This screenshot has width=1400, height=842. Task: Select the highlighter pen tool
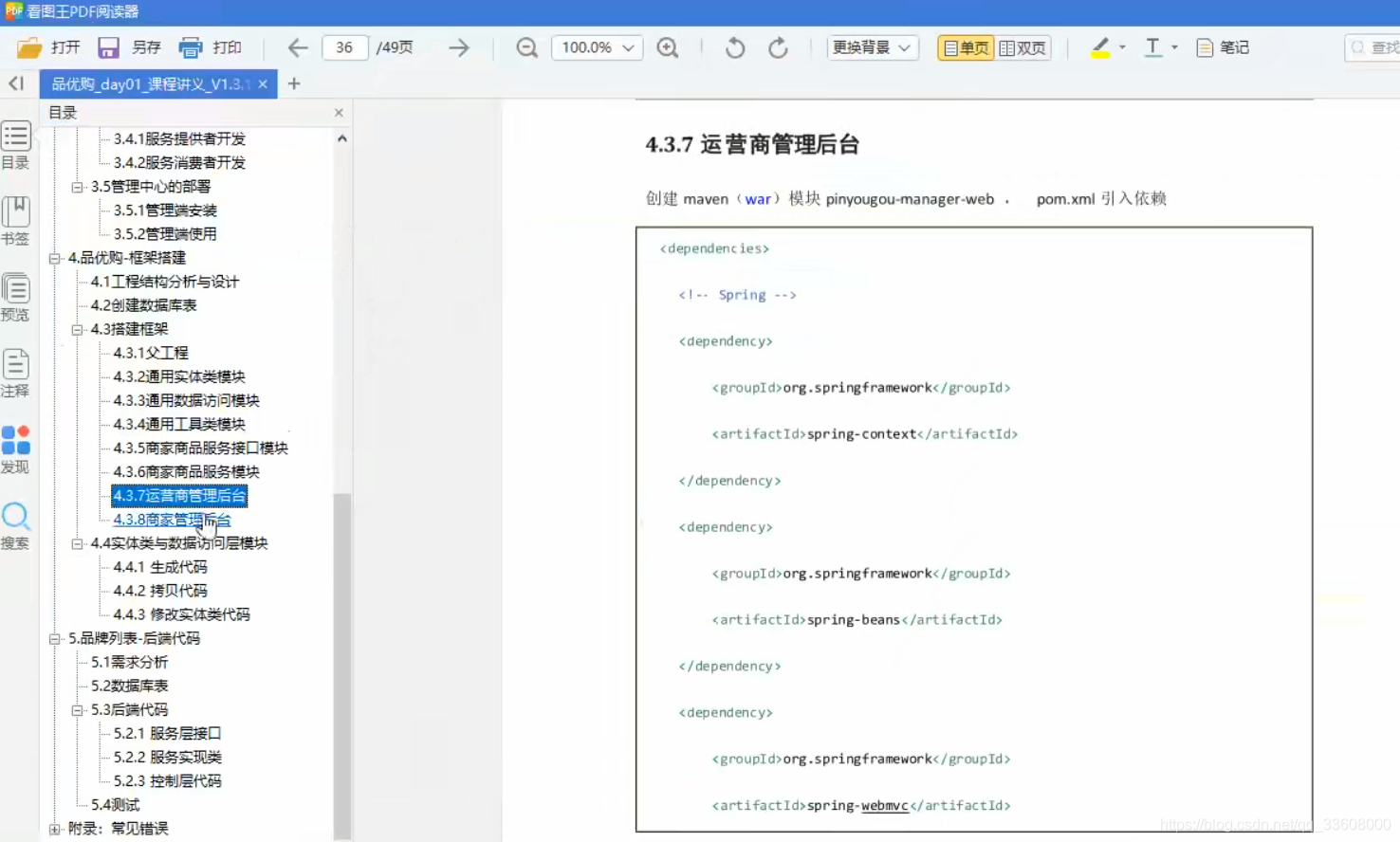(1100, 47)
